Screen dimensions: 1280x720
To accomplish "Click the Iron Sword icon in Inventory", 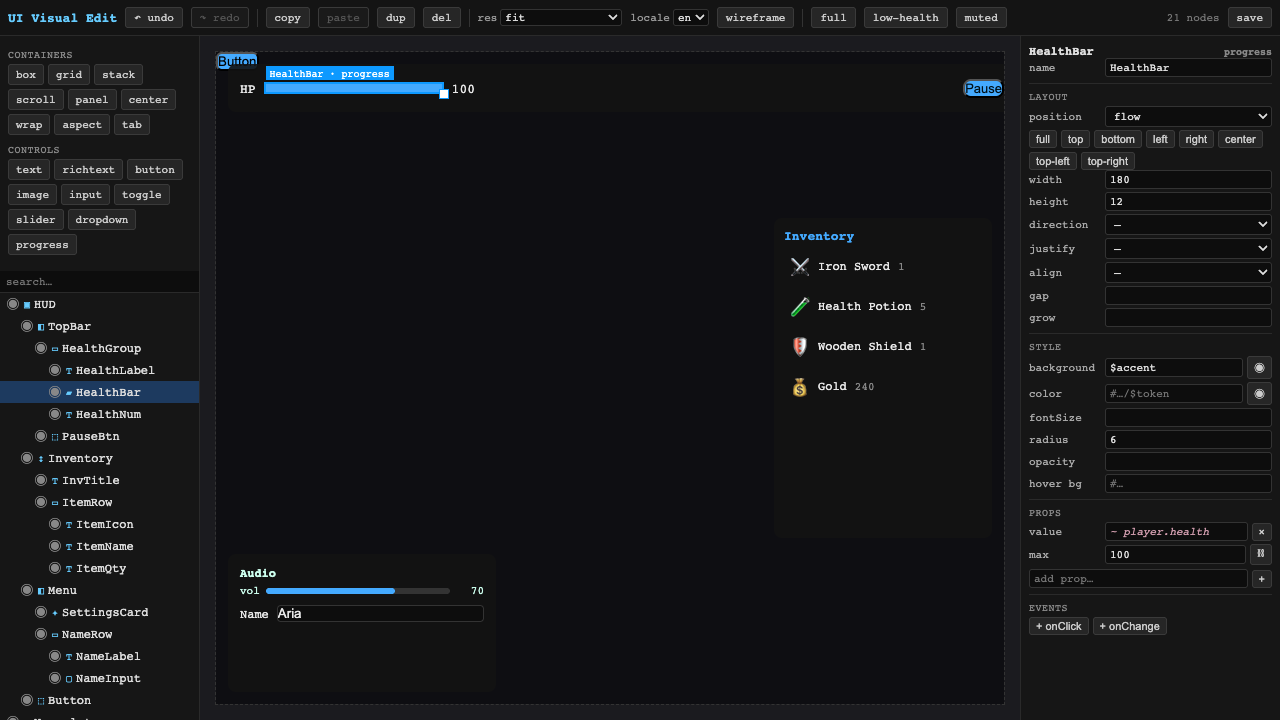I will pyautogui.click(x=800, y=267).
